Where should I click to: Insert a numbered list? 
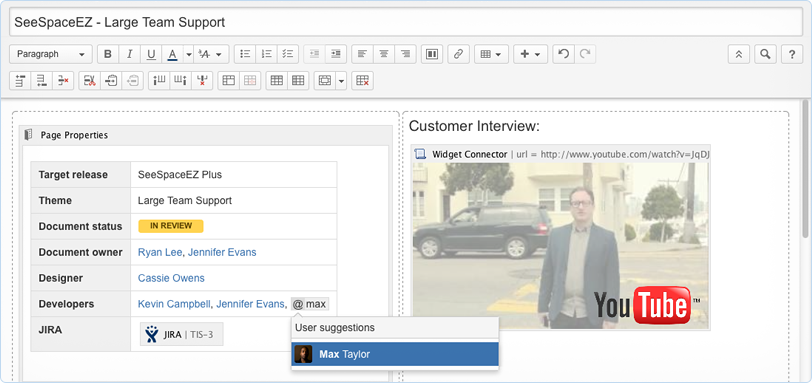pos(267,54)
